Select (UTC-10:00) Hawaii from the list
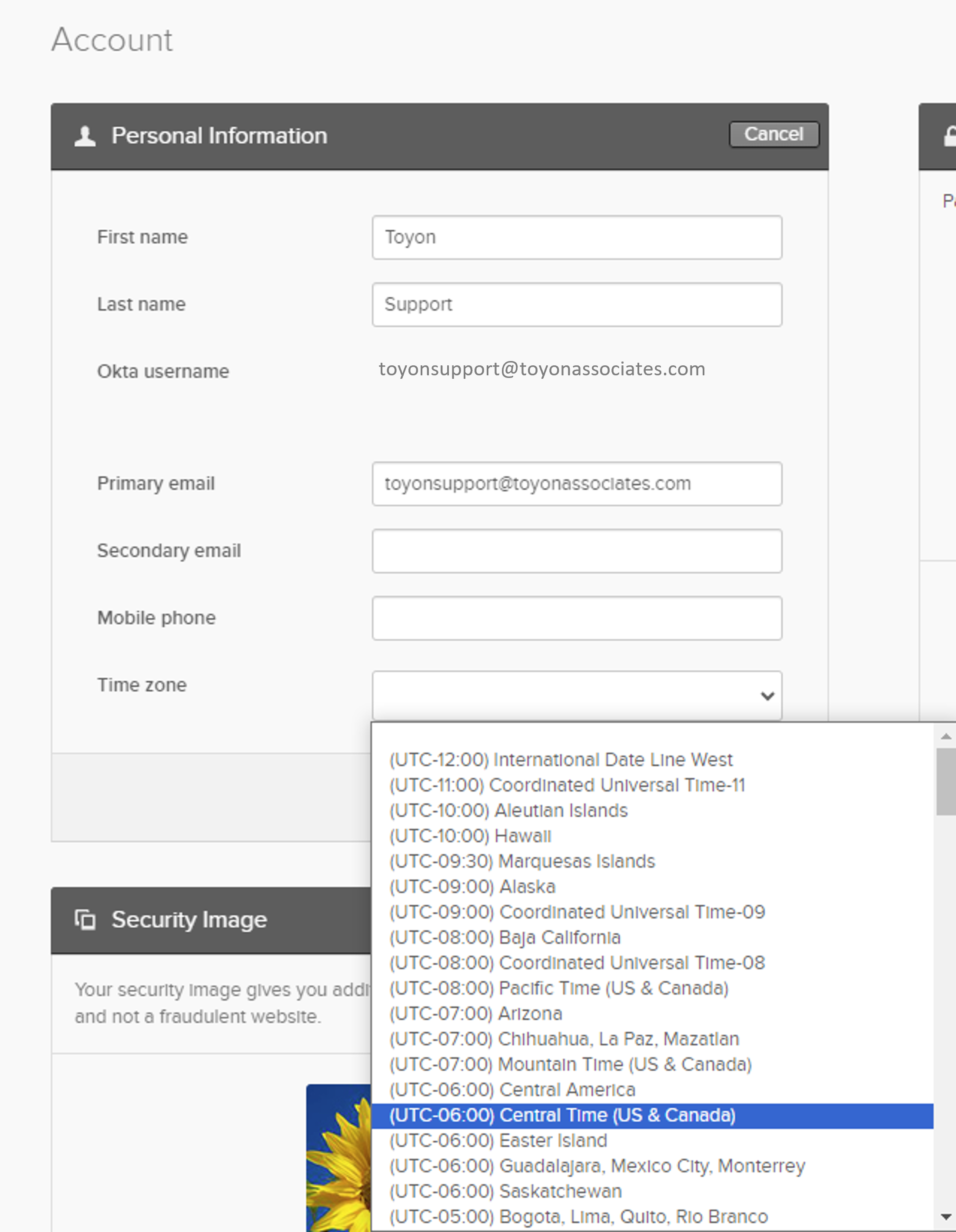 pyautogui.click(x=470, y=835)
